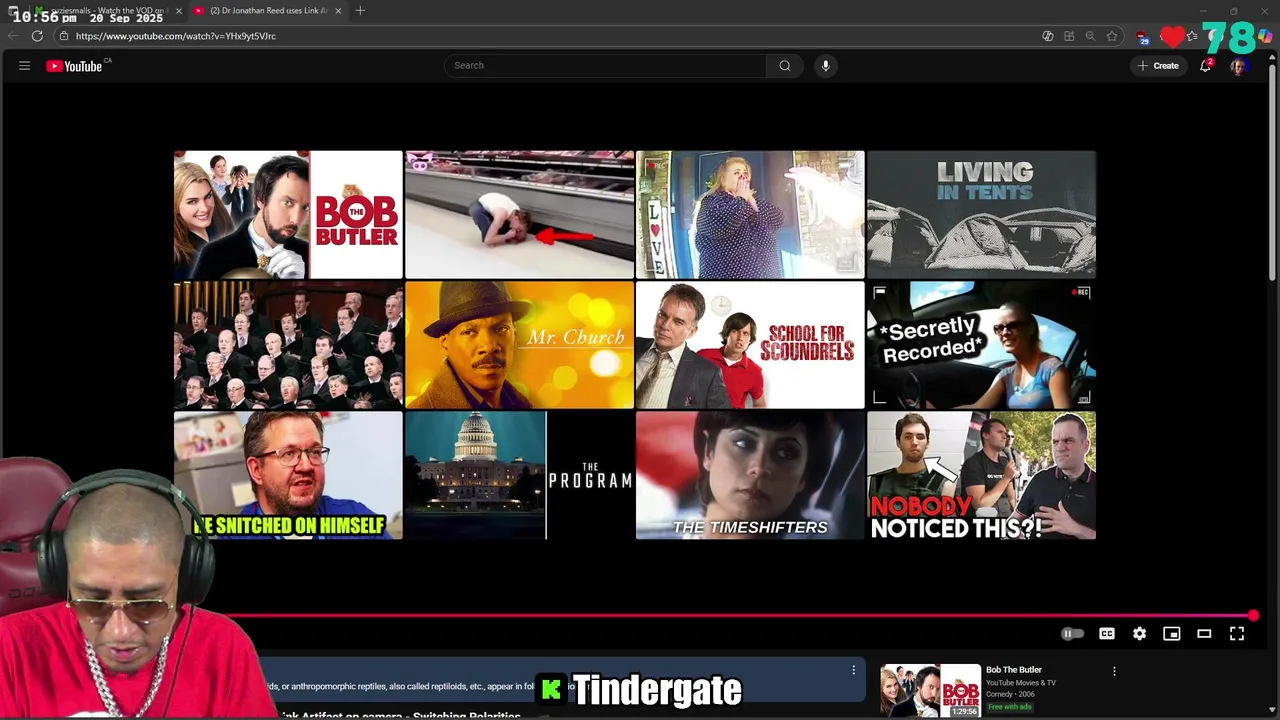The image size is (1280, 720).
Task: Select the browser address bar URL
Action: pyautogui.click(x=175, y=36)
